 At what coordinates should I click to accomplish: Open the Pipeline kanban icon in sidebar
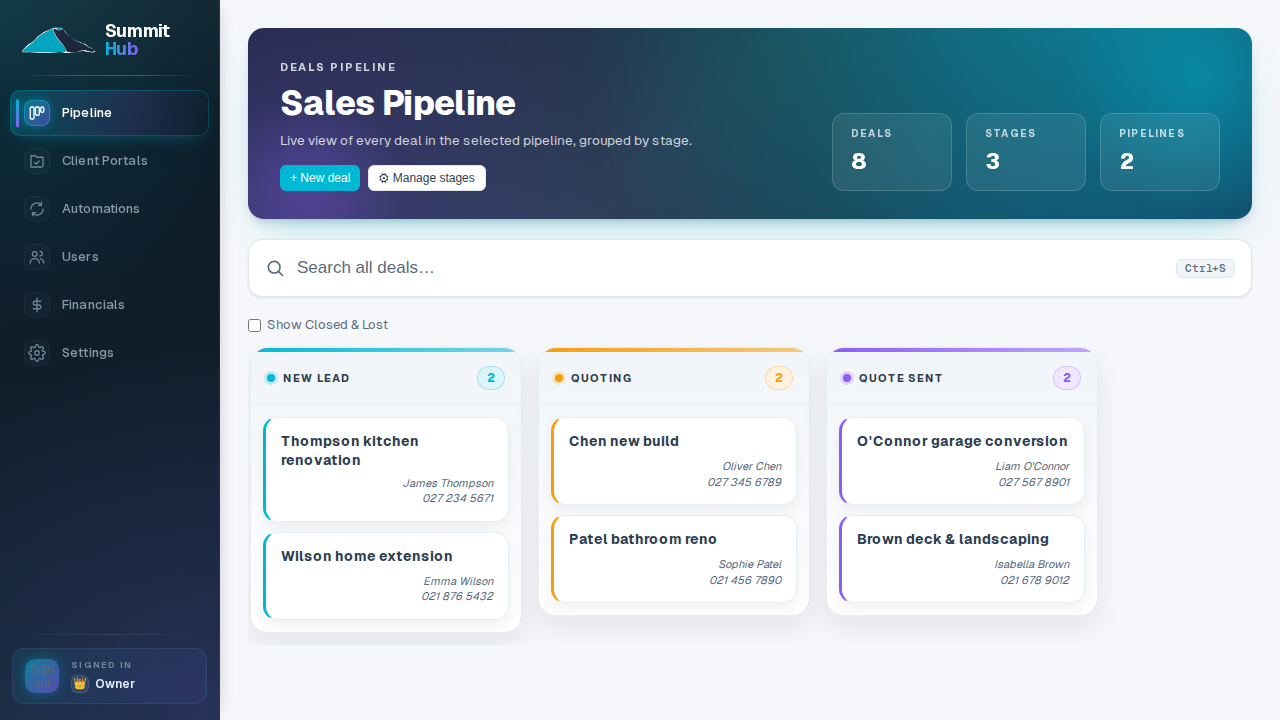pyautogui.click(x=37, y=113)
